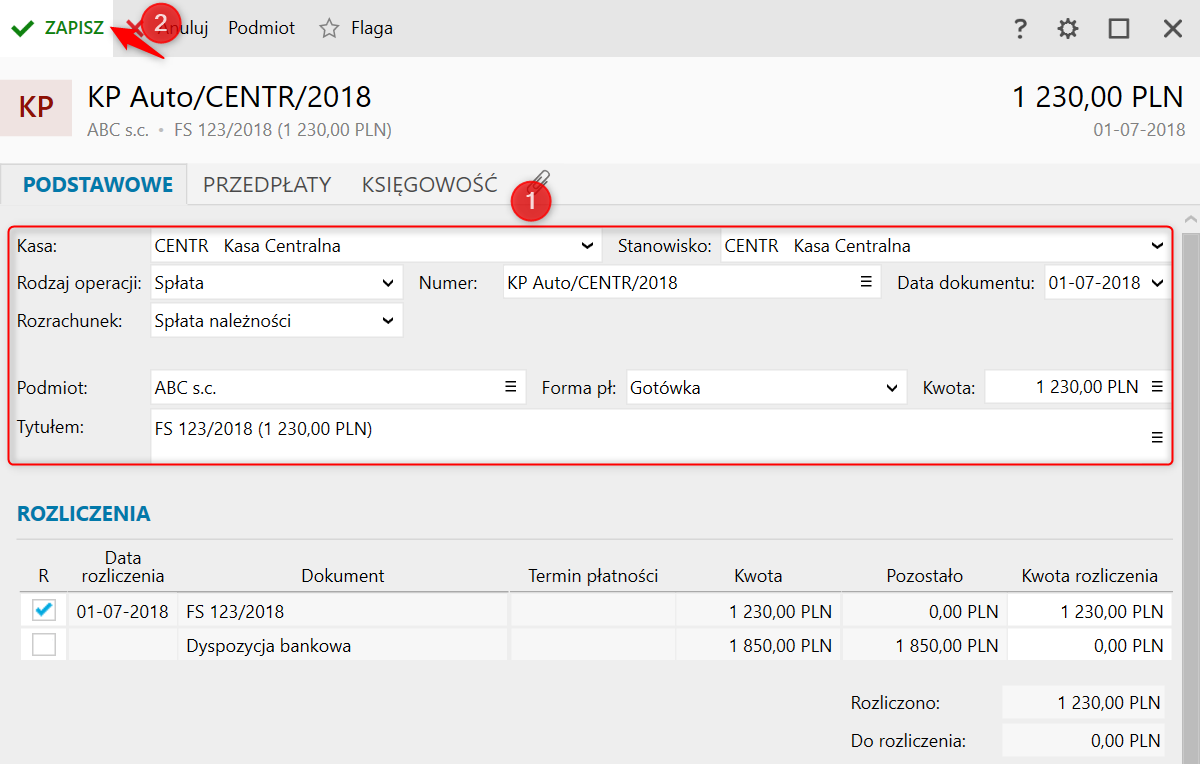Open the KSIĘGOWOŚĆ tab
The width and height of the screenshot is (1200, 764).
click(429, 184)
